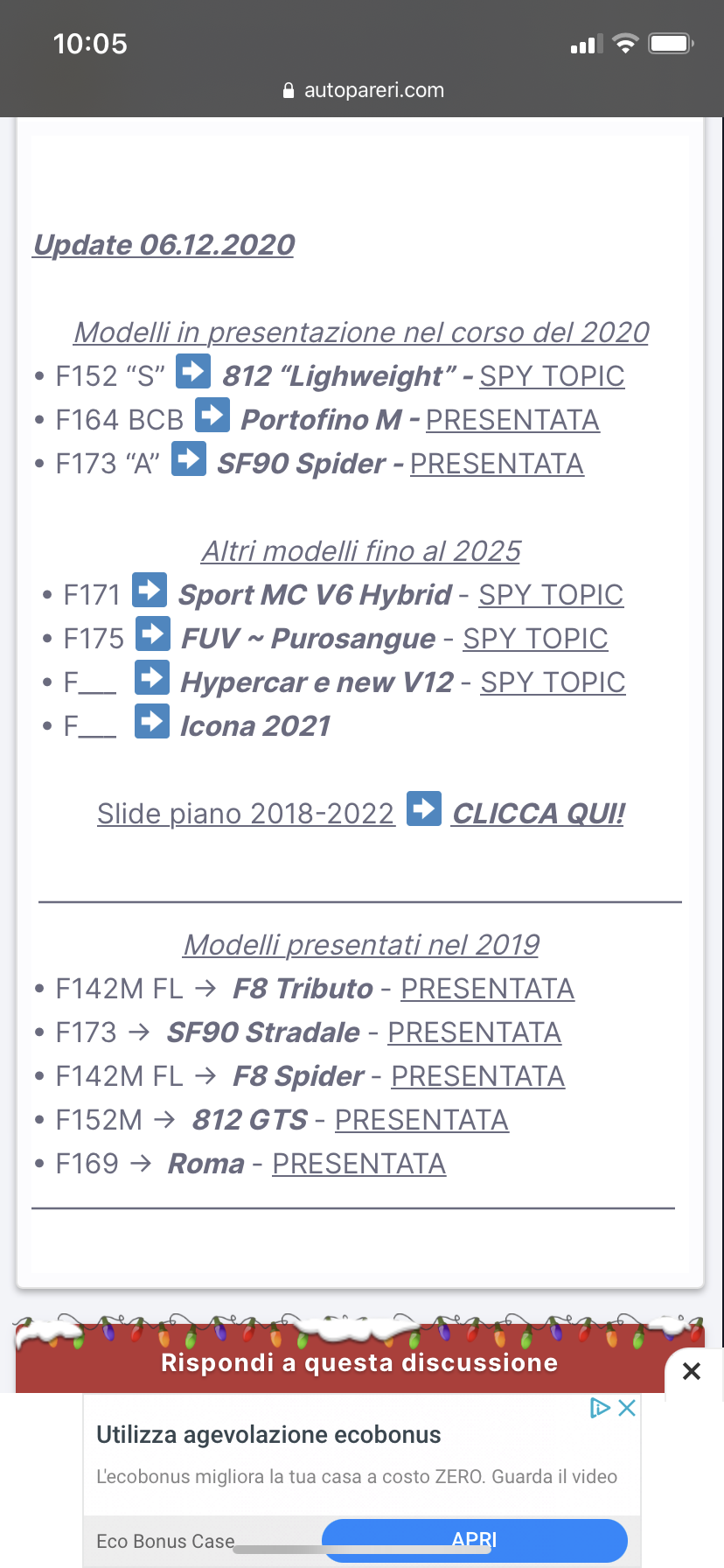This screenshot has height=1568, width=724.
Task: Tap the padlock icon in the address bar
Action: pos(289,90)
